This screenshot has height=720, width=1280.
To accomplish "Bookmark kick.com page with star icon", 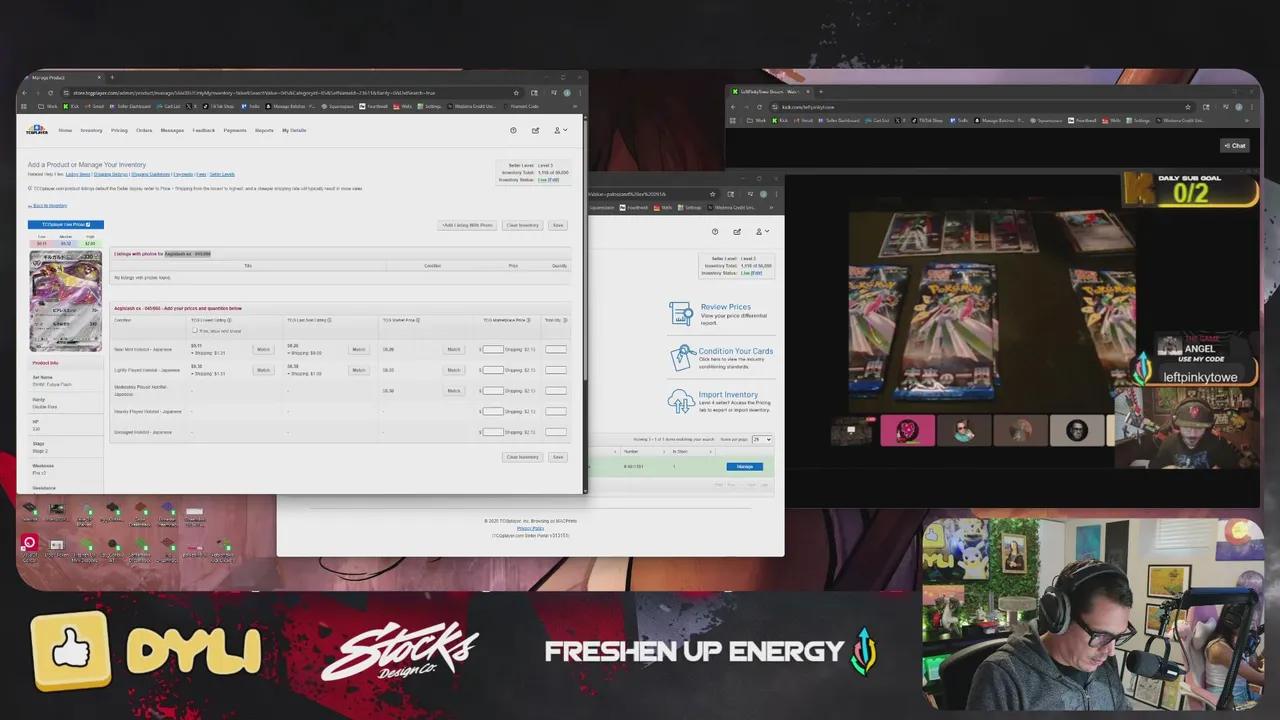I will point(1188,107).
